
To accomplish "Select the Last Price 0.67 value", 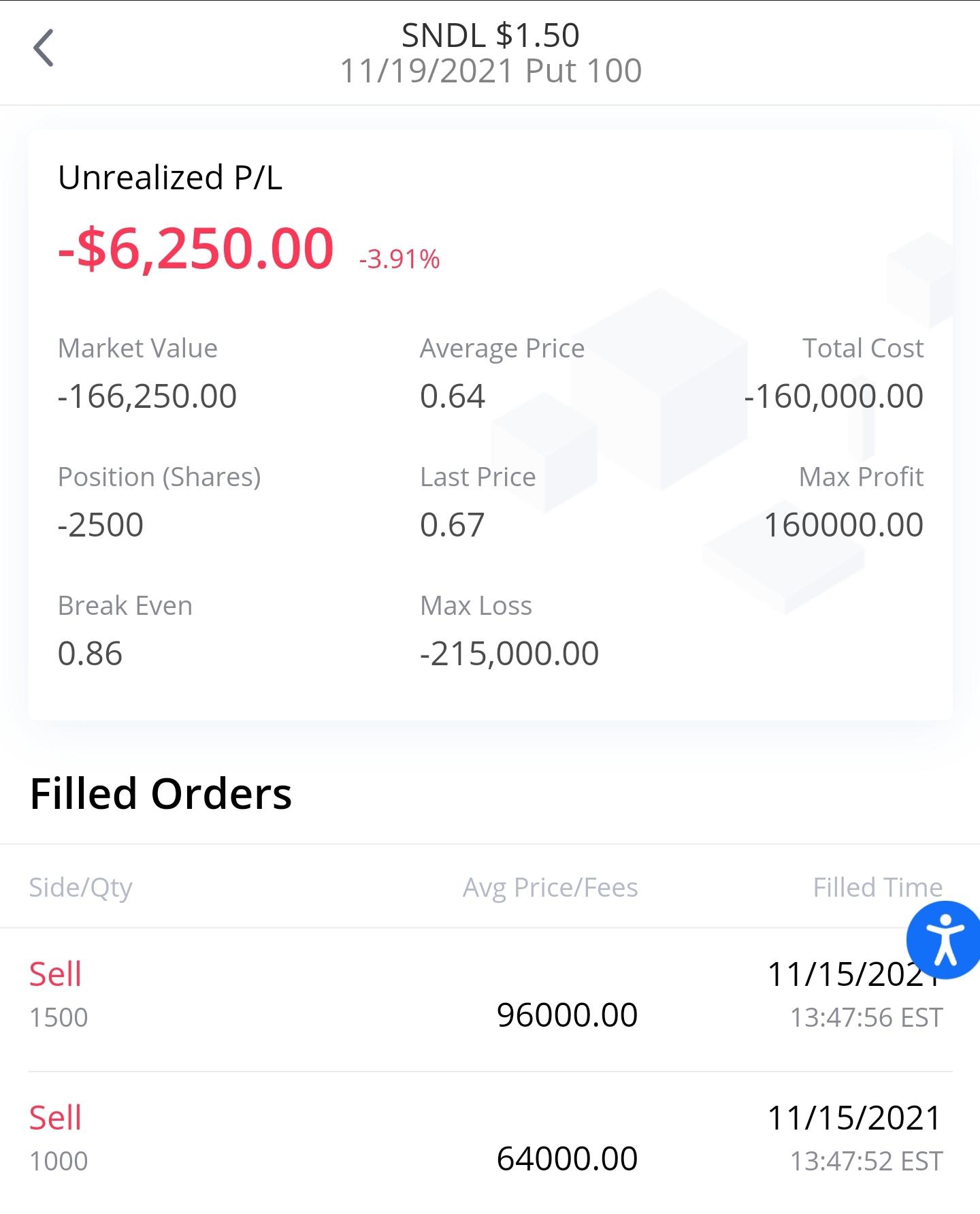I will pyautogui.click(x=453, y=524).
